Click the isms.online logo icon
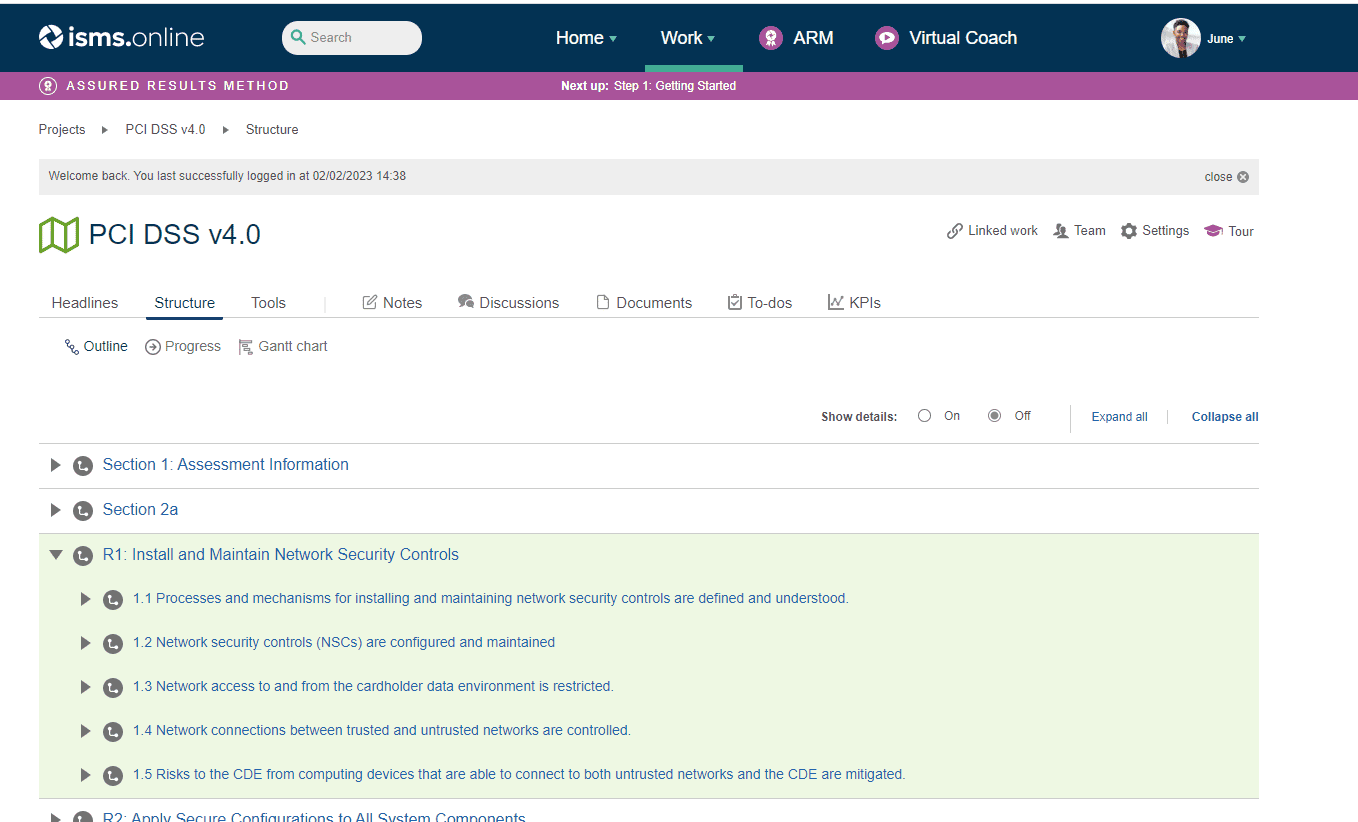 51,38
